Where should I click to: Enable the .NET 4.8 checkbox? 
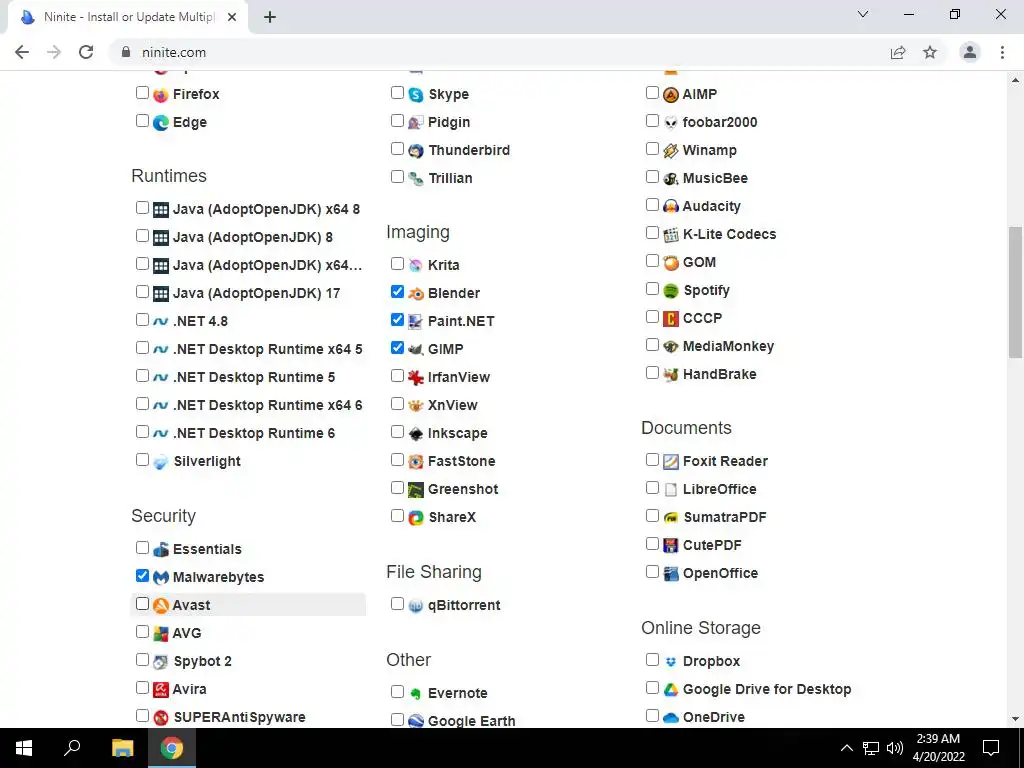pyautogui.click(x=142, y=320)
